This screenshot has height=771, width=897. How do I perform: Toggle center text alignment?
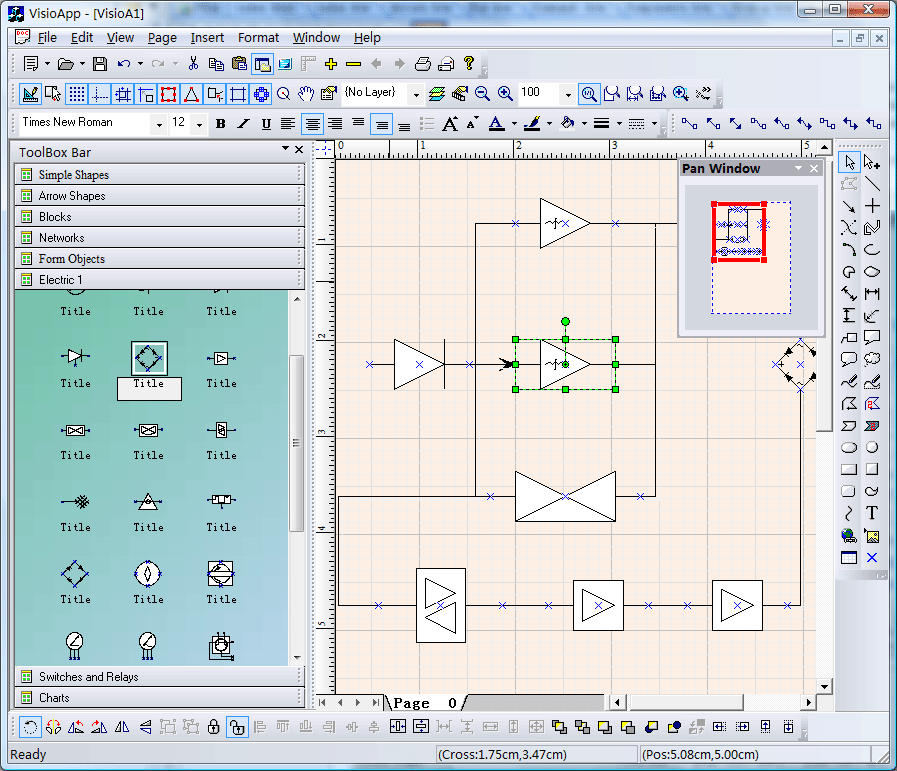pyautogui.click(x=312, y=124)
